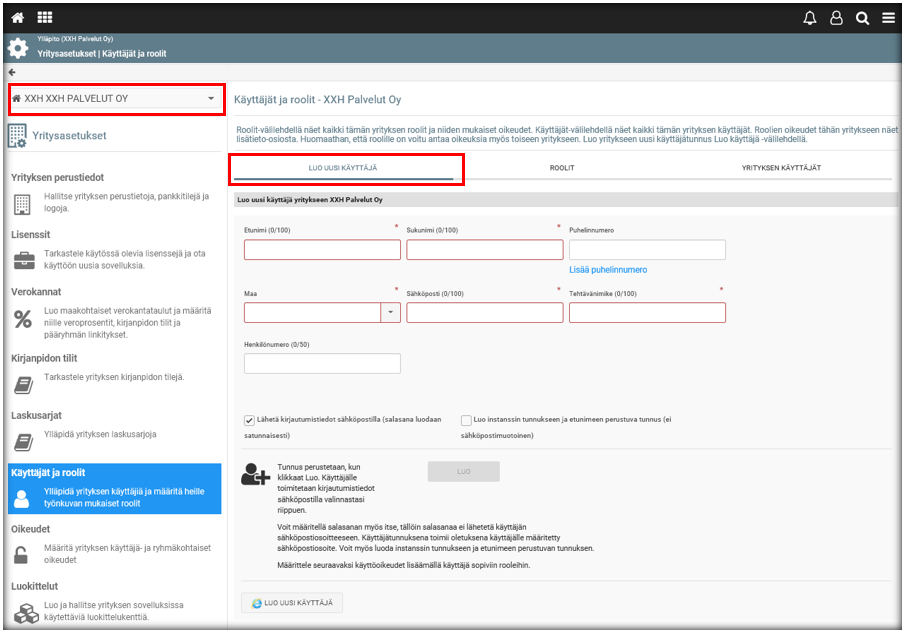Open notifications bell icon
Screen dimensions: 905x633
(x=810, y=18)
